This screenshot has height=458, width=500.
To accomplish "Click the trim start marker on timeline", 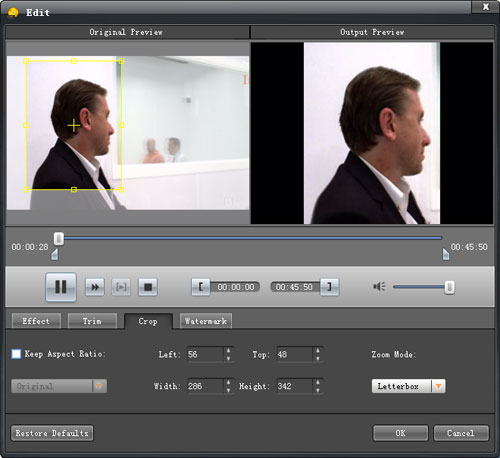I will tap(55, 254).
